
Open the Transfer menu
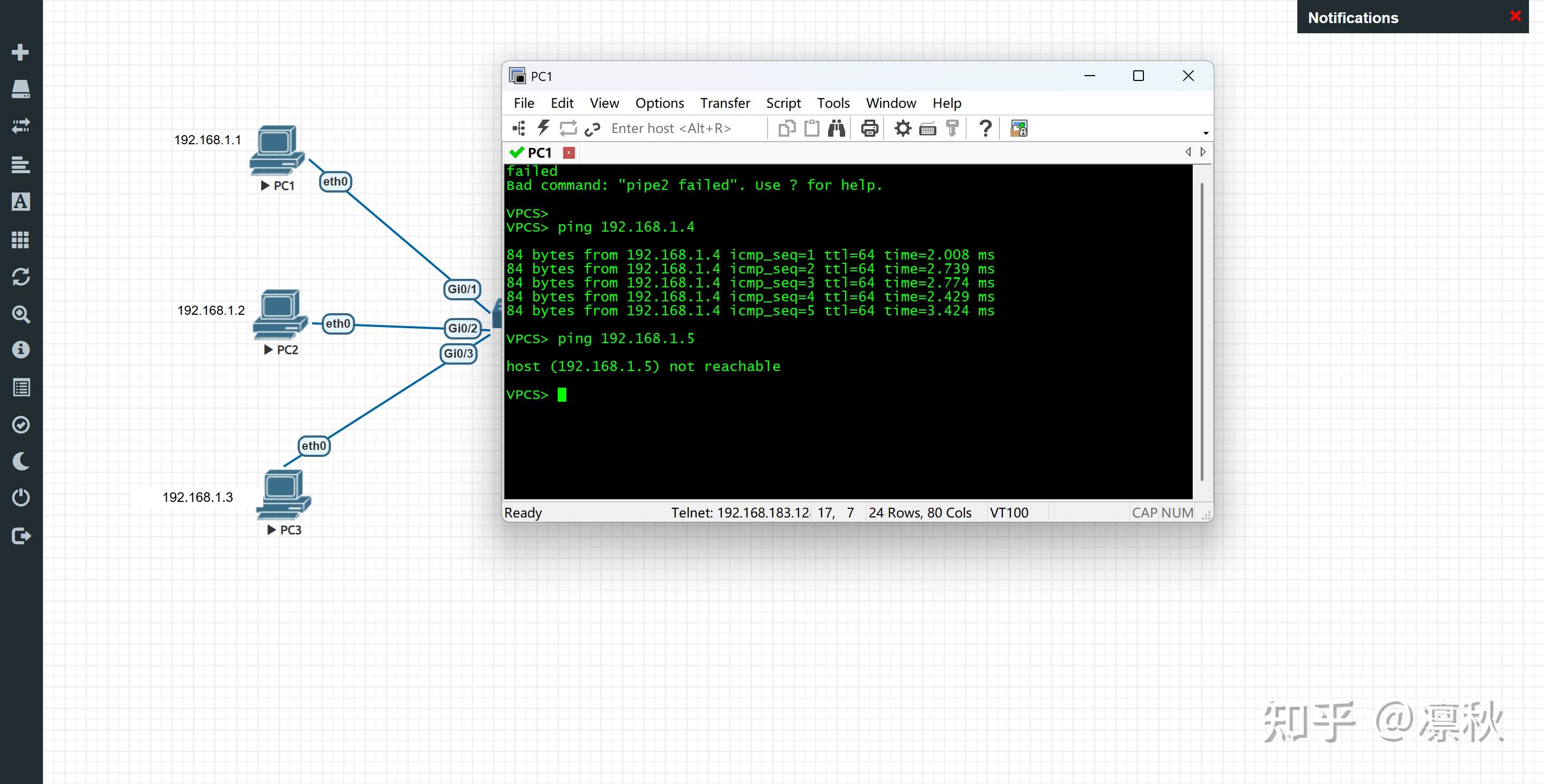[725, 103]
